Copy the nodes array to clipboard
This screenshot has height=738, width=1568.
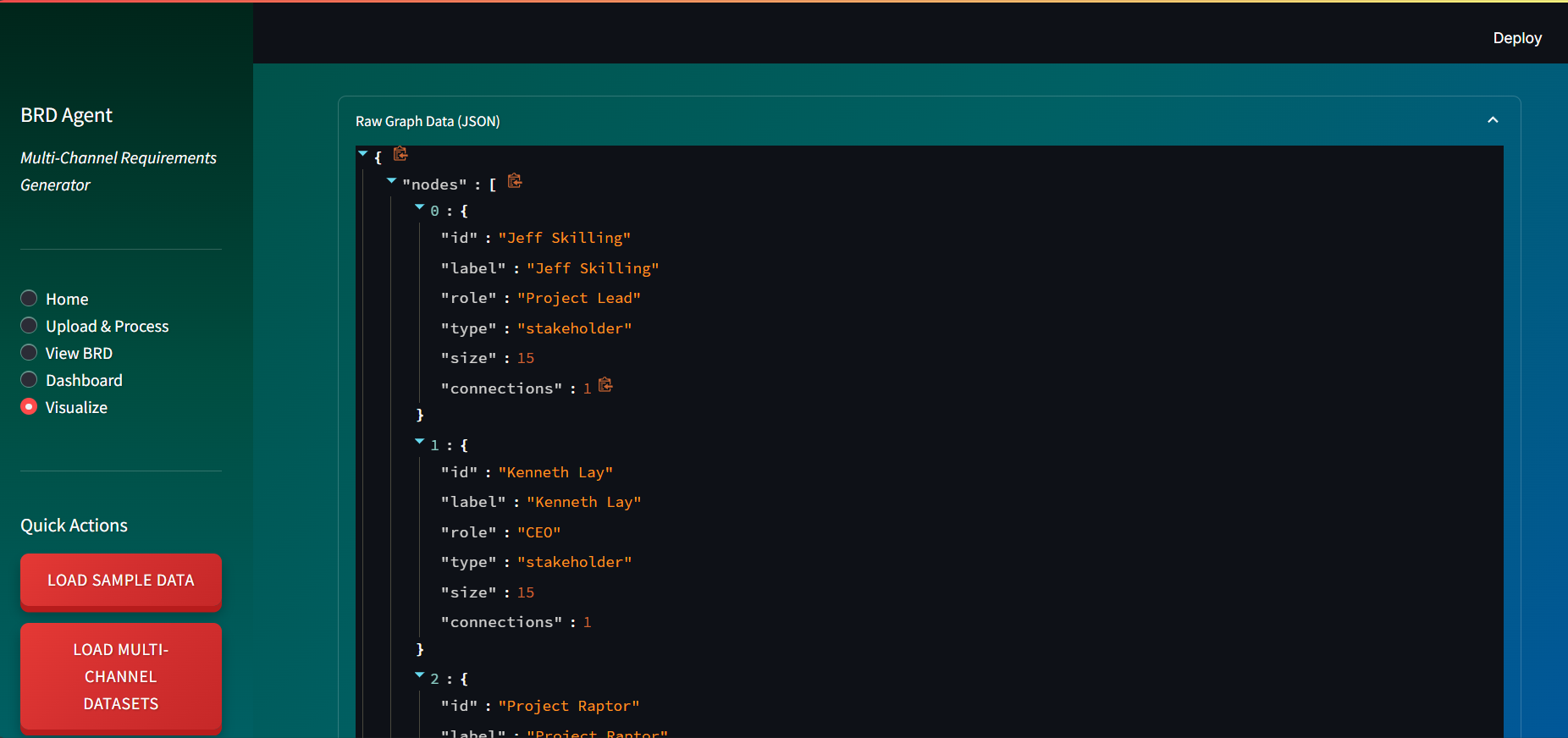(515, 181)
